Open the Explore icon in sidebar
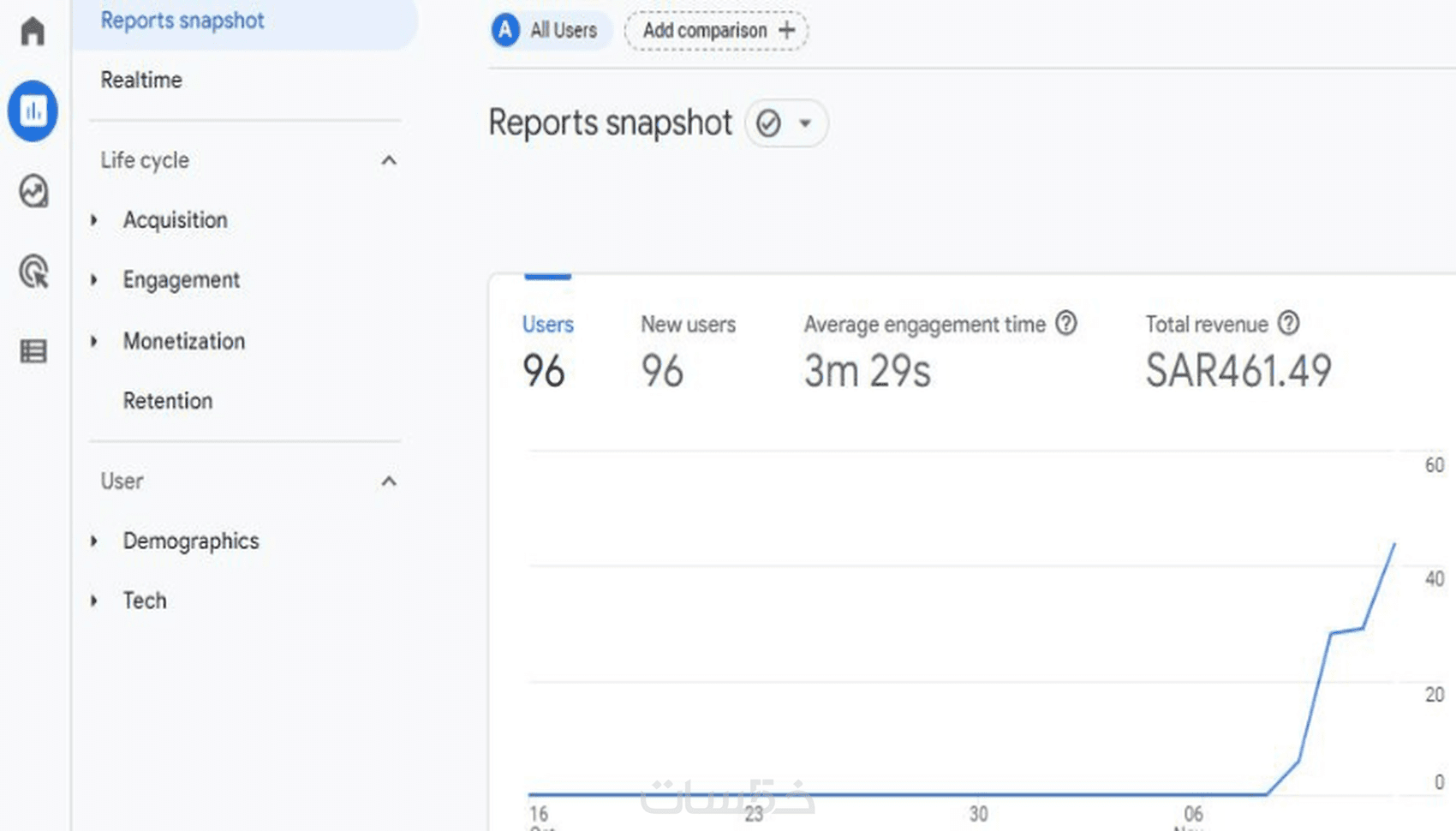The width and height of the screenshot is (1456, 831). coord(33,191)
